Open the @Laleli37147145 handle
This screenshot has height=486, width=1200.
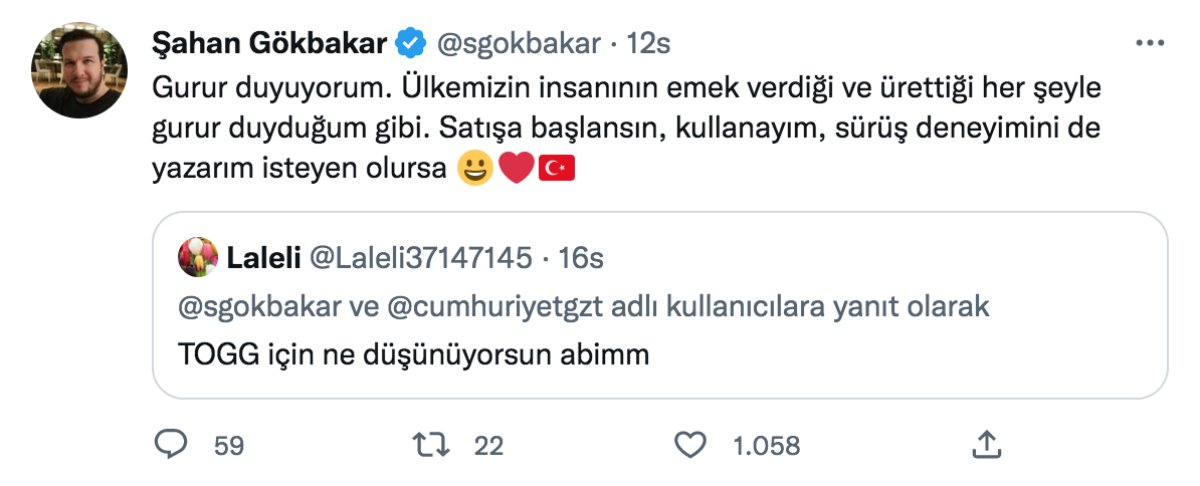coord(422,258)
